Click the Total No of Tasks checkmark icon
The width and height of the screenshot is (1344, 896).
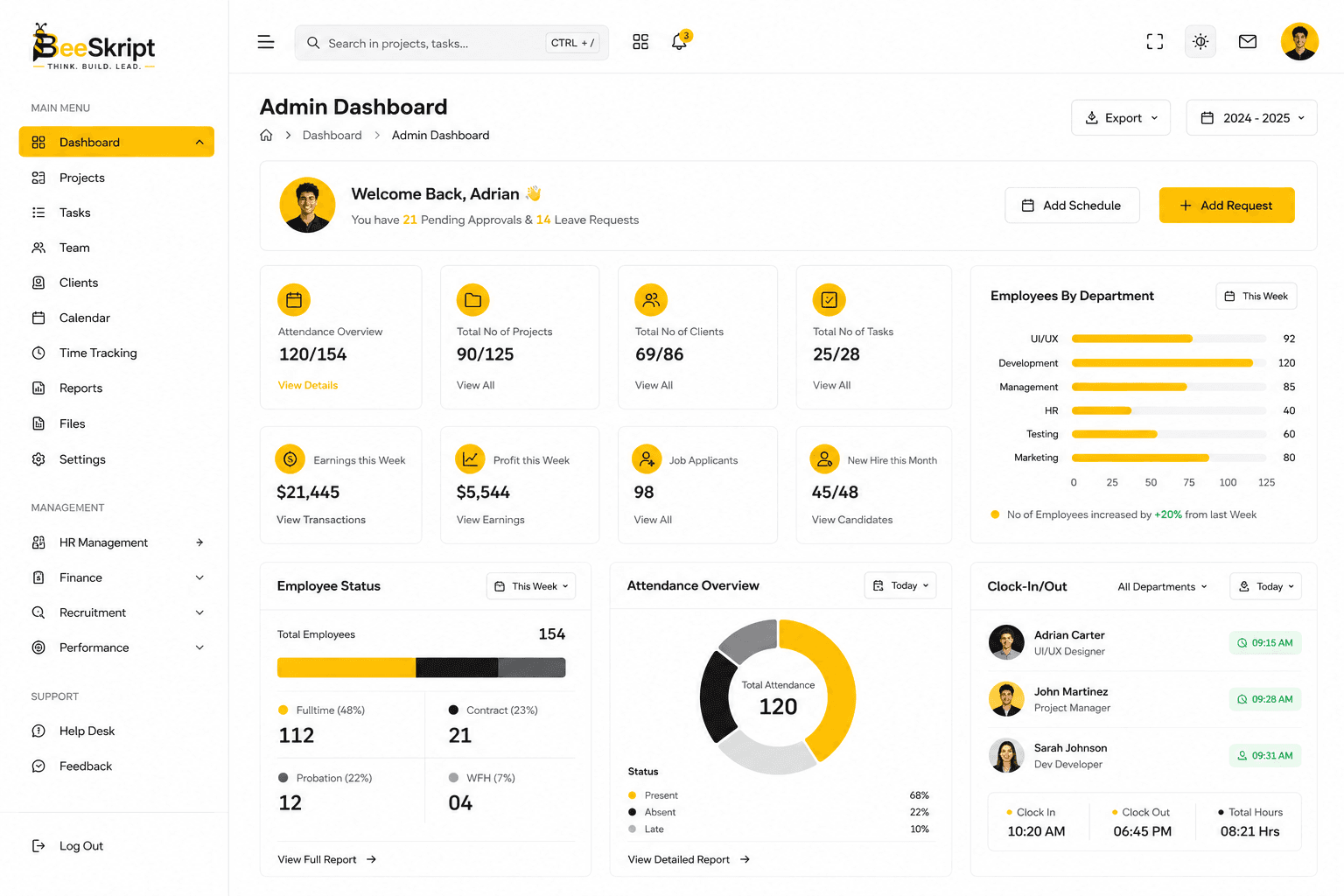click(x=829, y=300)
